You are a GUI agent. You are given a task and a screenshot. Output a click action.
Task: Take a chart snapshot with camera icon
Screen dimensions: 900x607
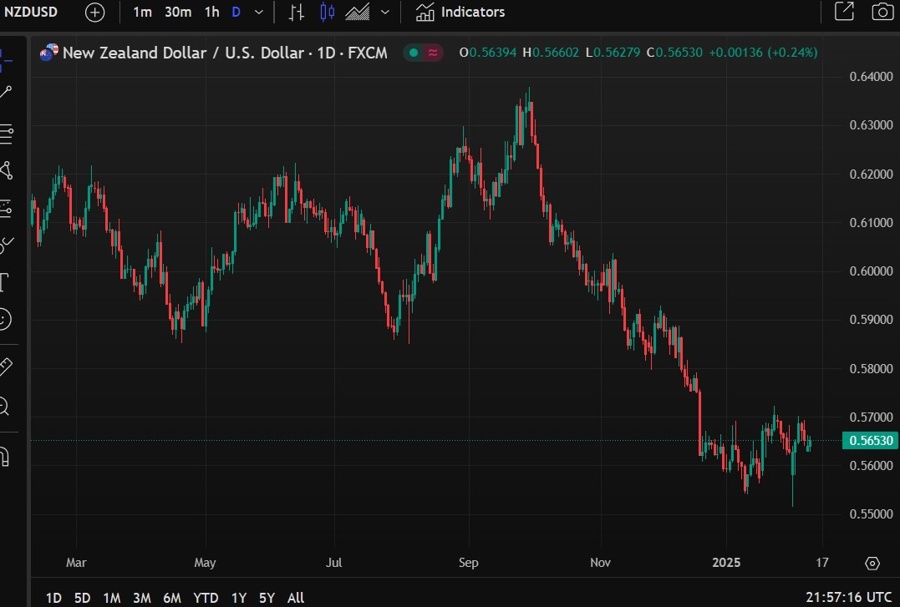point(881,12)
